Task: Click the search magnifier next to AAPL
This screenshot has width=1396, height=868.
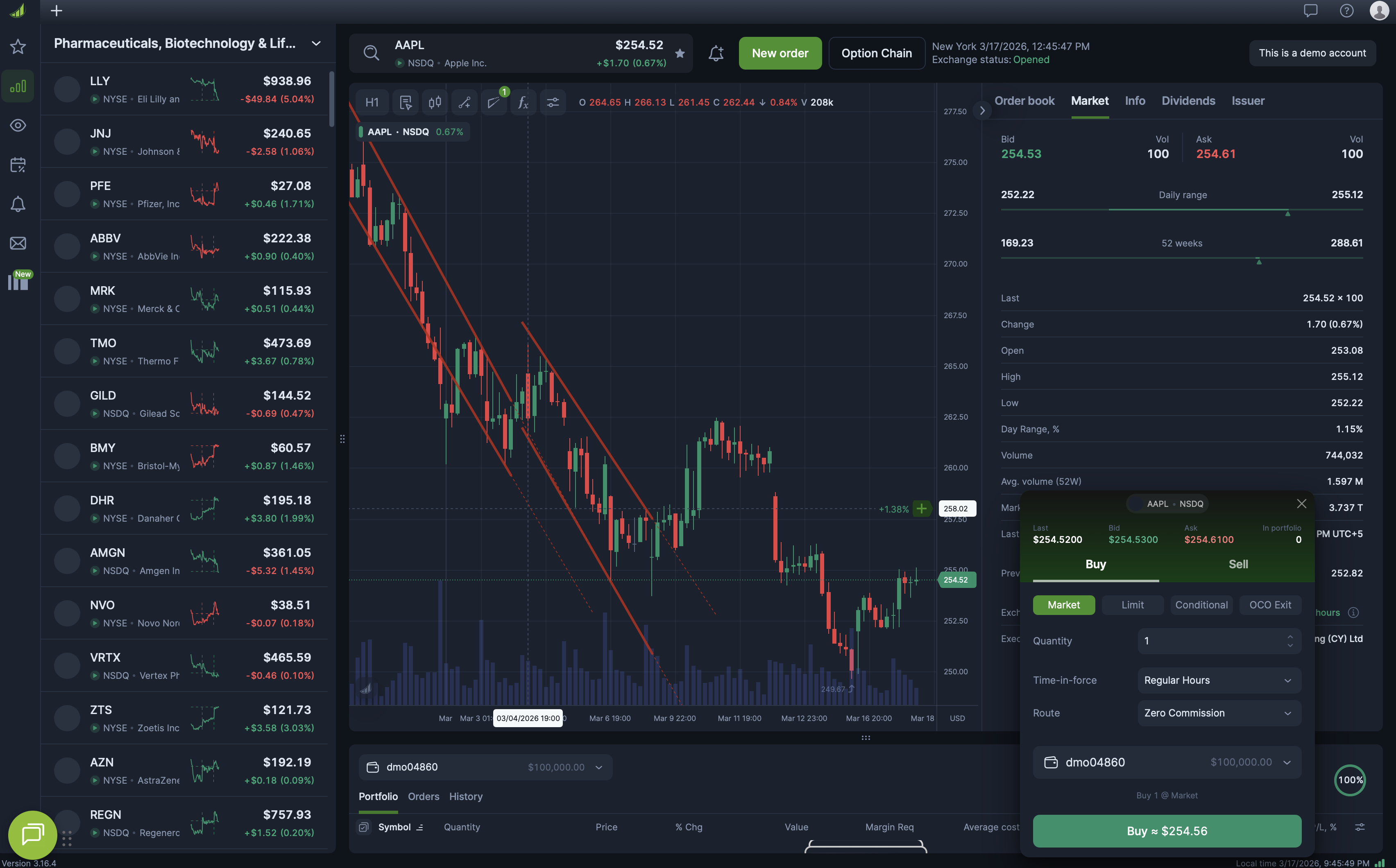Action: pyautogui.click(x=372, y=53)
